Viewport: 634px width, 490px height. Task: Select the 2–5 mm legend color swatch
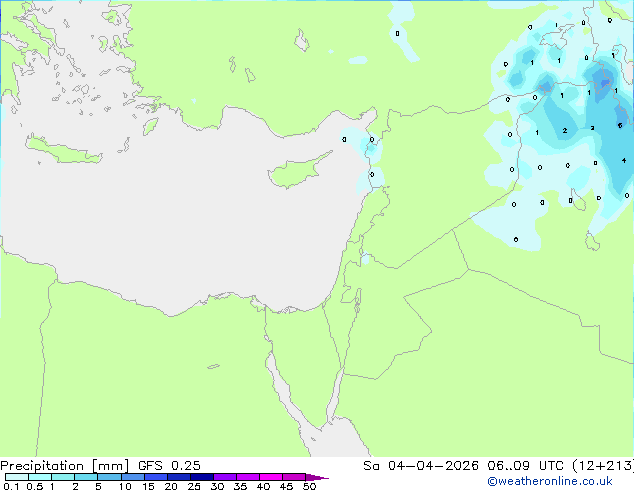coord(86,477)
